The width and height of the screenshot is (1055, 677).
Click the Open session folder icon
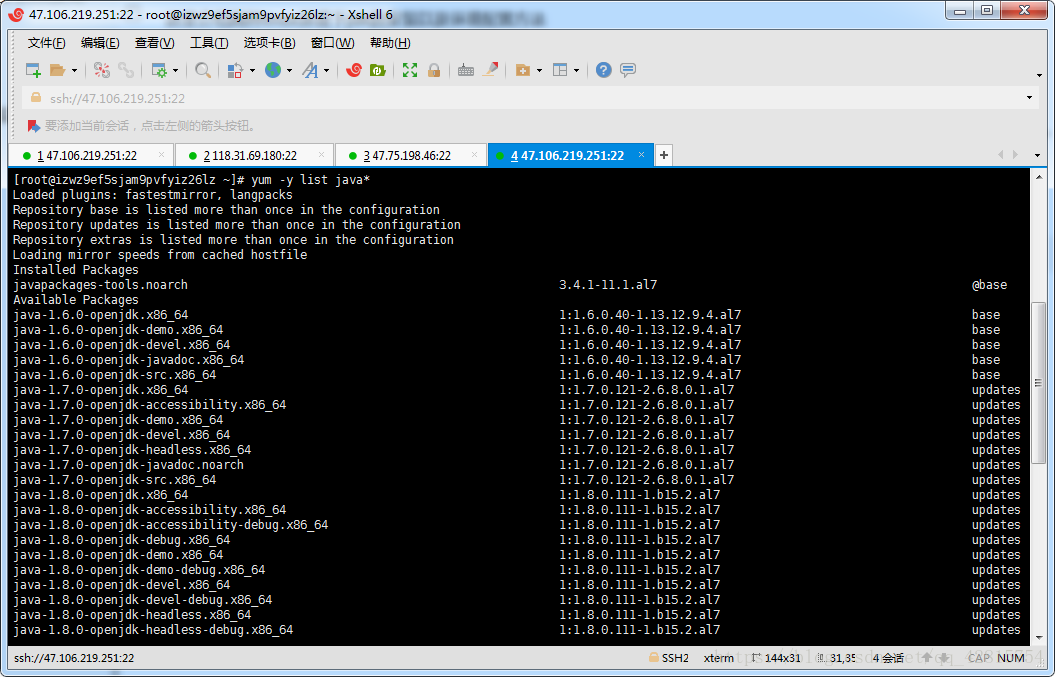click(57, 70)
